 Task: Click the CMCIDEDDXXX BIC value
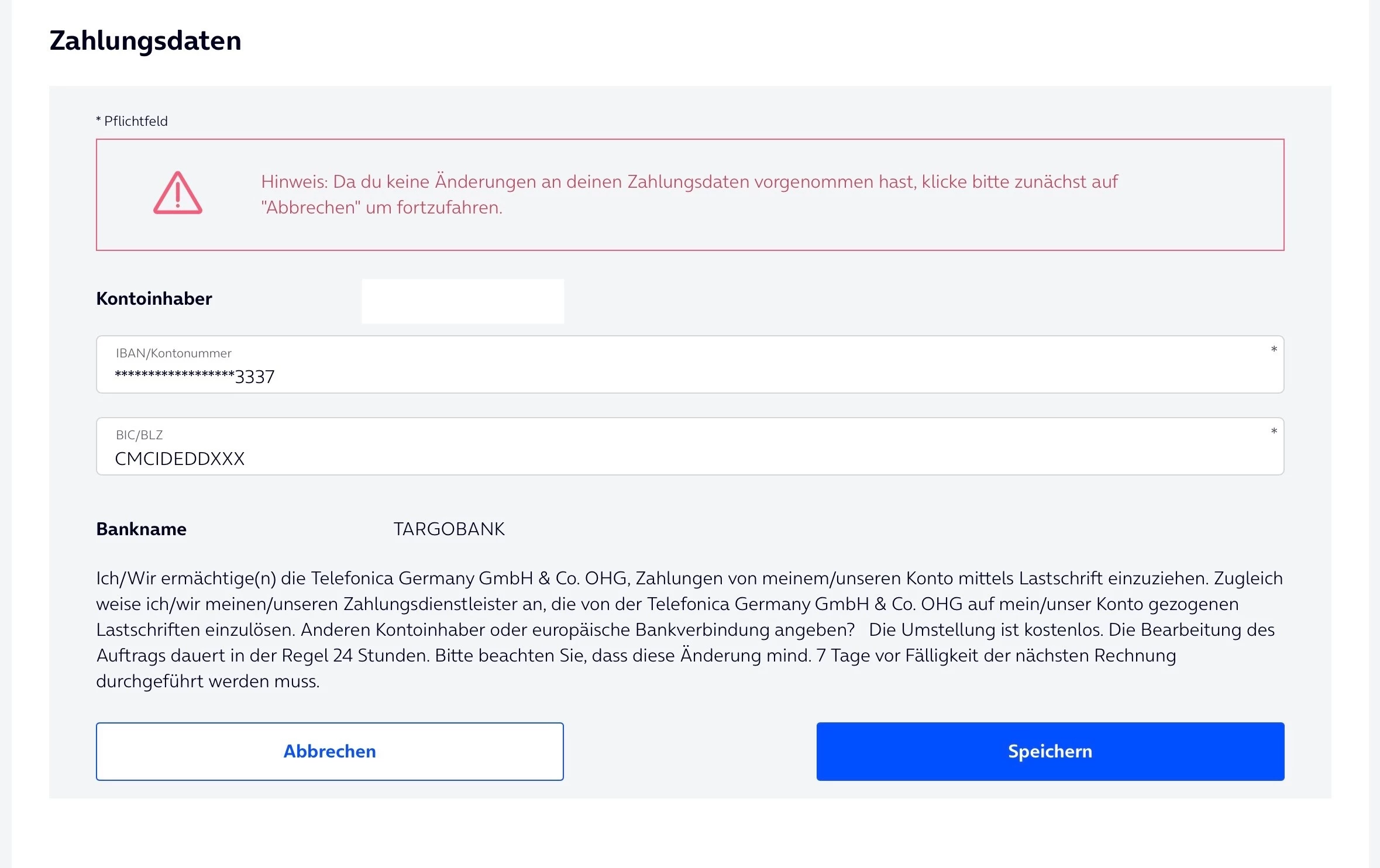(180, 459)
